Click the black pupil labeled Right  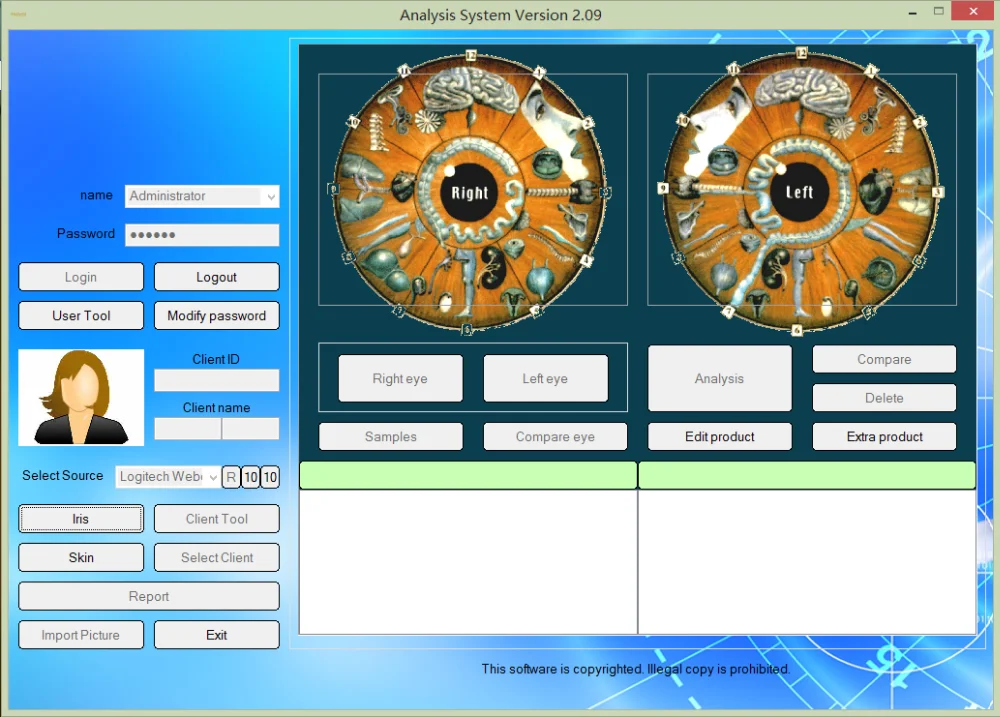[x=469, y=192]
